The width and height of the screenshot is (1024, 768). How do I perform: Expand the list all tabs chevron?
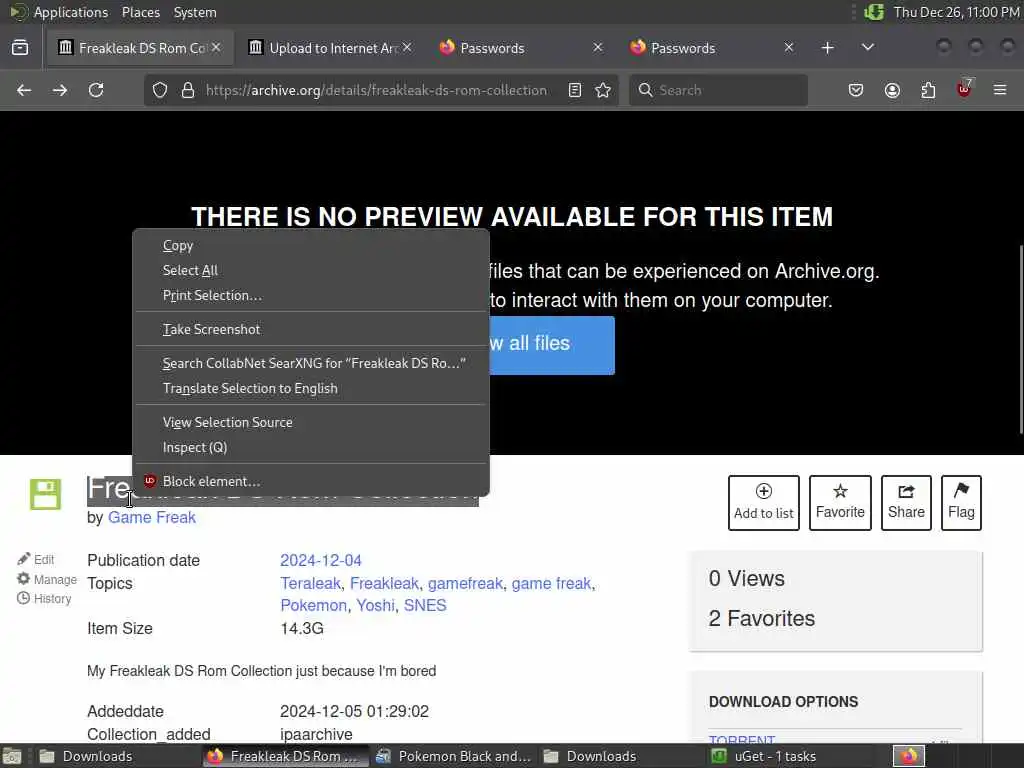click(x=868, y=48)
